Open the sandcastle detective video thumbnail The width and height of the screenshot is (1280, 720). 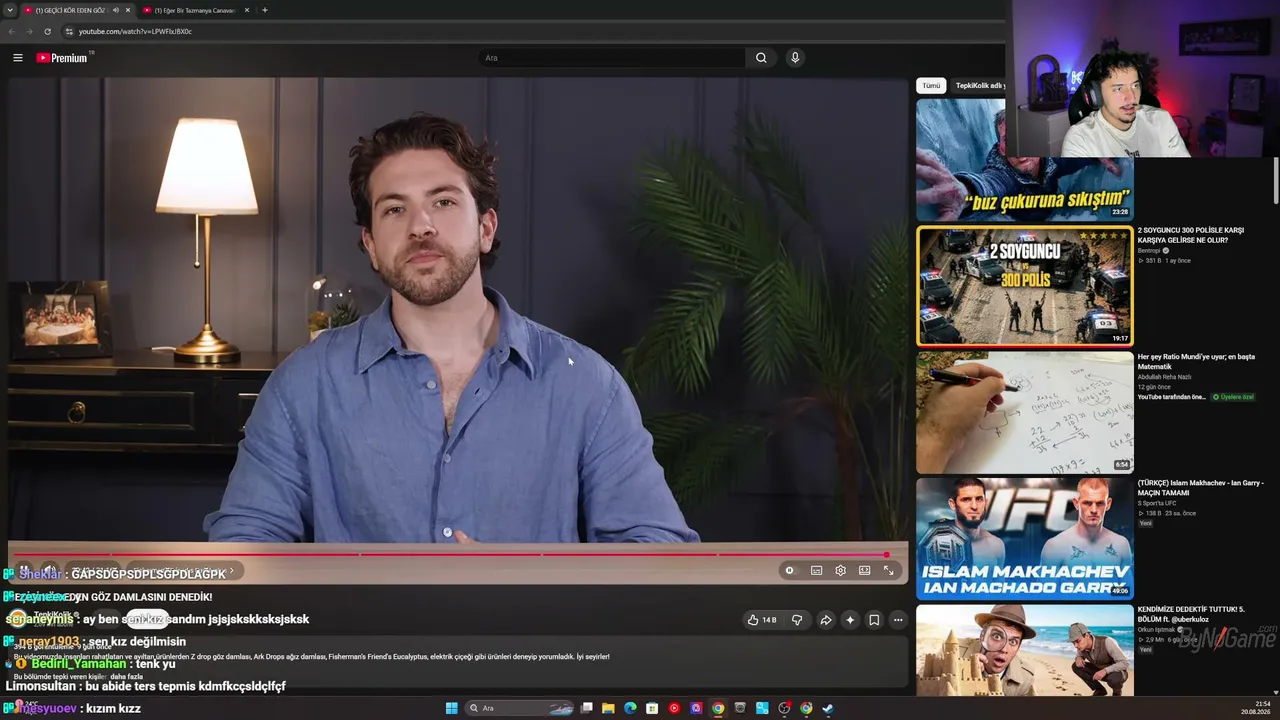coord(1025,650)
